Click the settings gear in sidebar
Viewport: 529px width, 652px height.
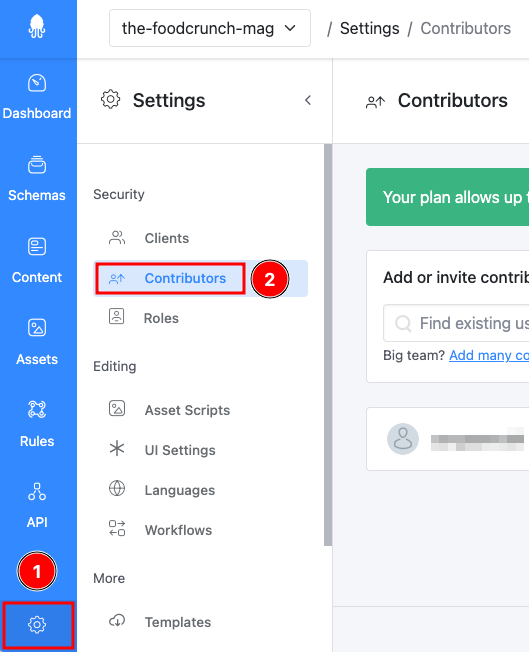click(x=37, y=625)
